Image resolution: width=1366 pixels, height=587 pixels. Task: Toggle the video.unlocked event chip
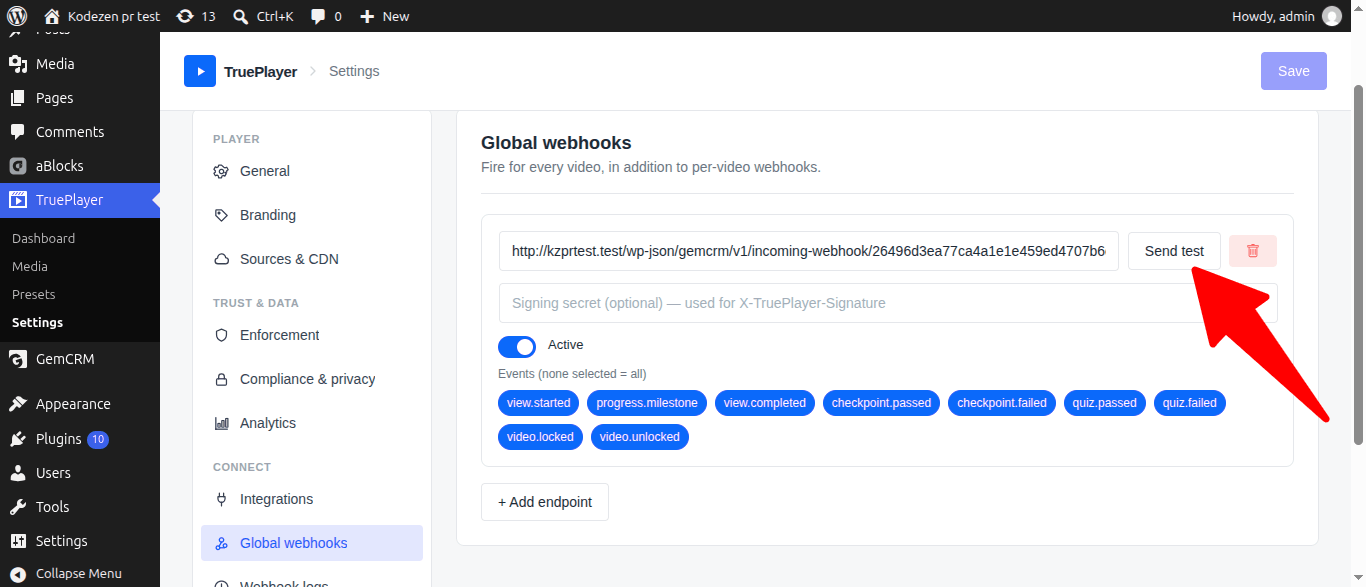[640, 437]
